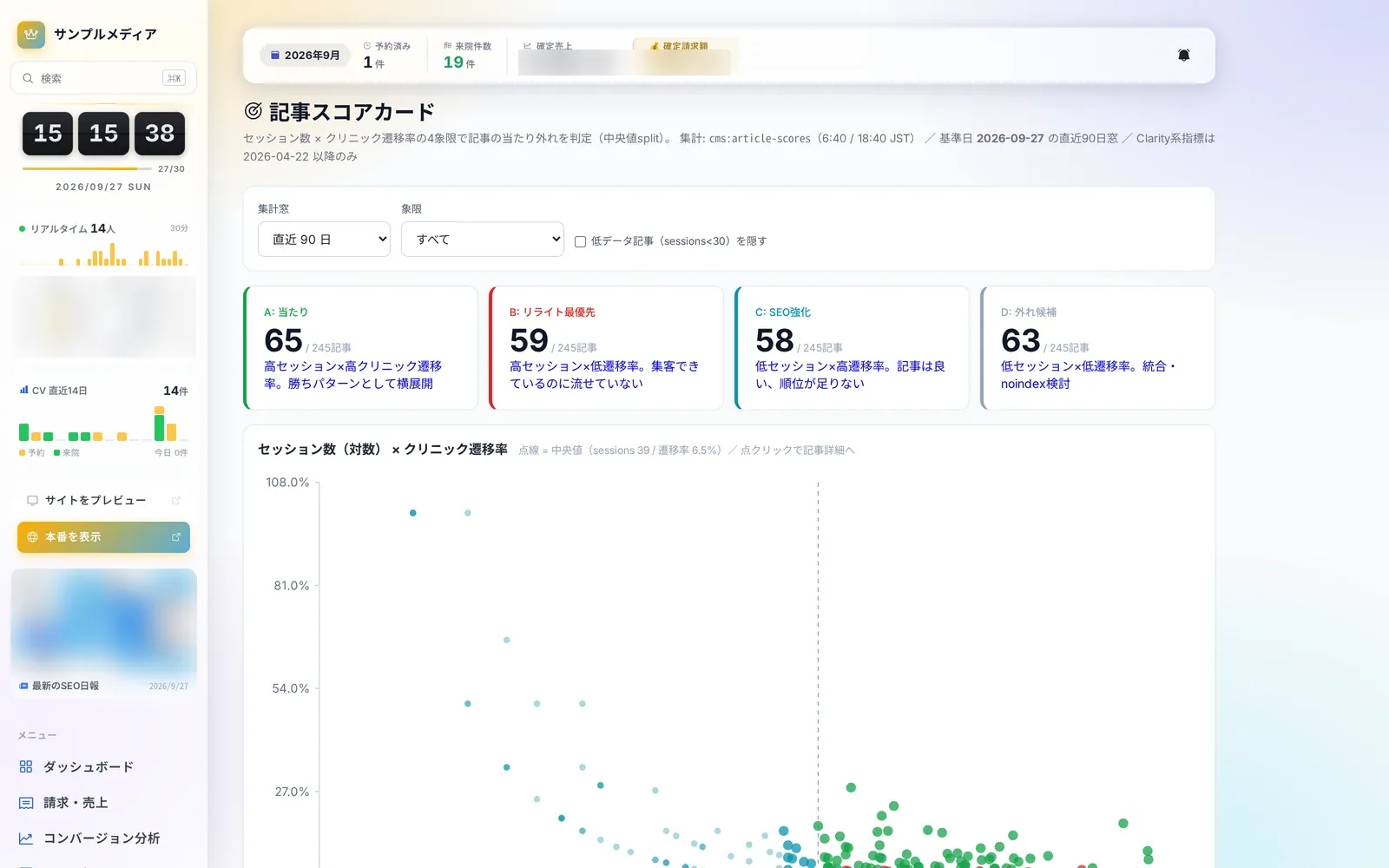Click the 1件 予約済み value

[x=373, y=62]
